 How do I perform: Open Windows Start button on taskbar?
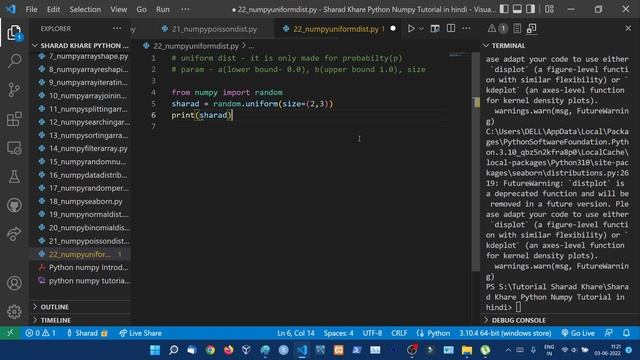[x=155, y=350]
